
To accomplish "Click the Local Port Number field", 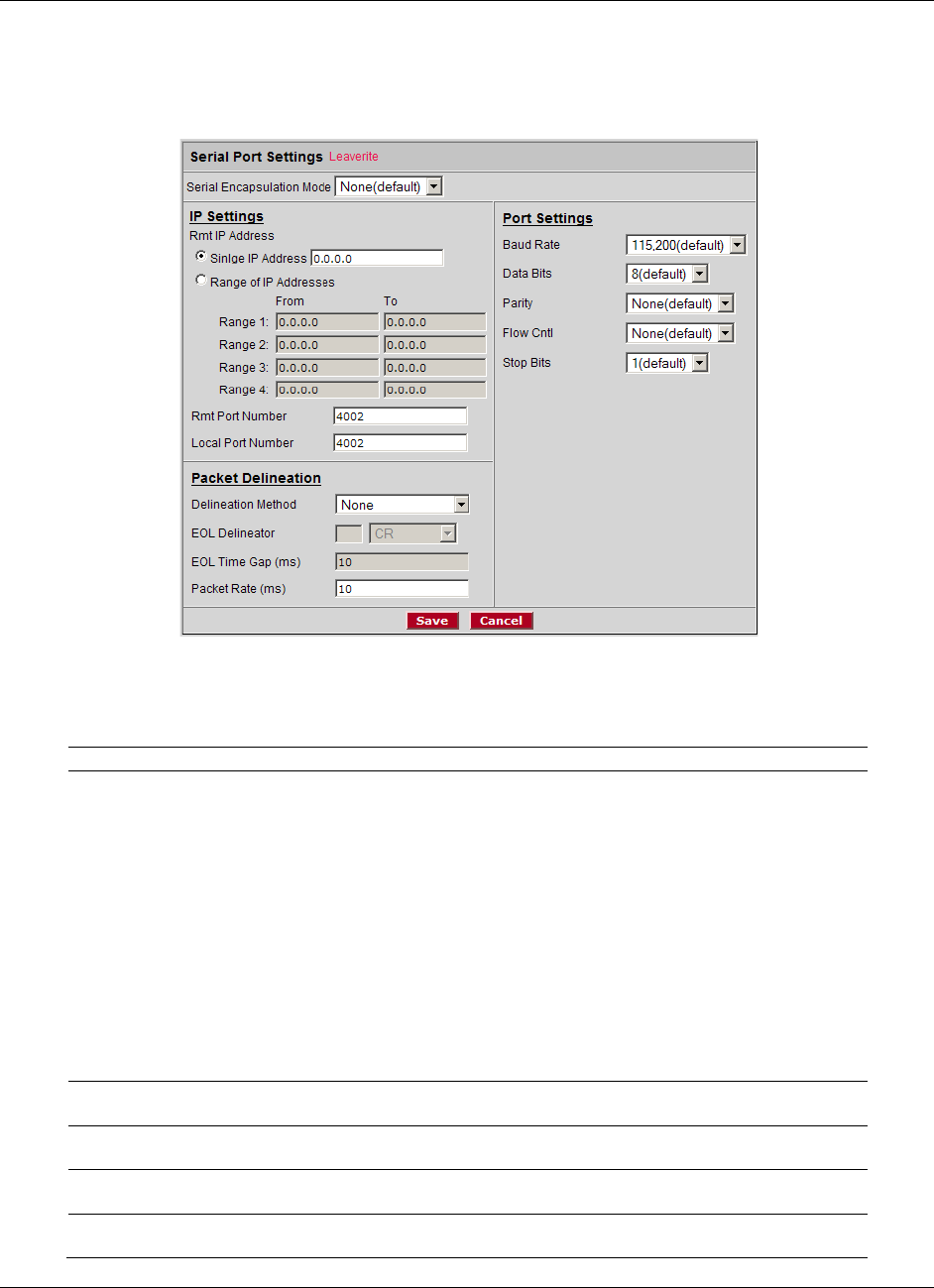I will 401,443.
